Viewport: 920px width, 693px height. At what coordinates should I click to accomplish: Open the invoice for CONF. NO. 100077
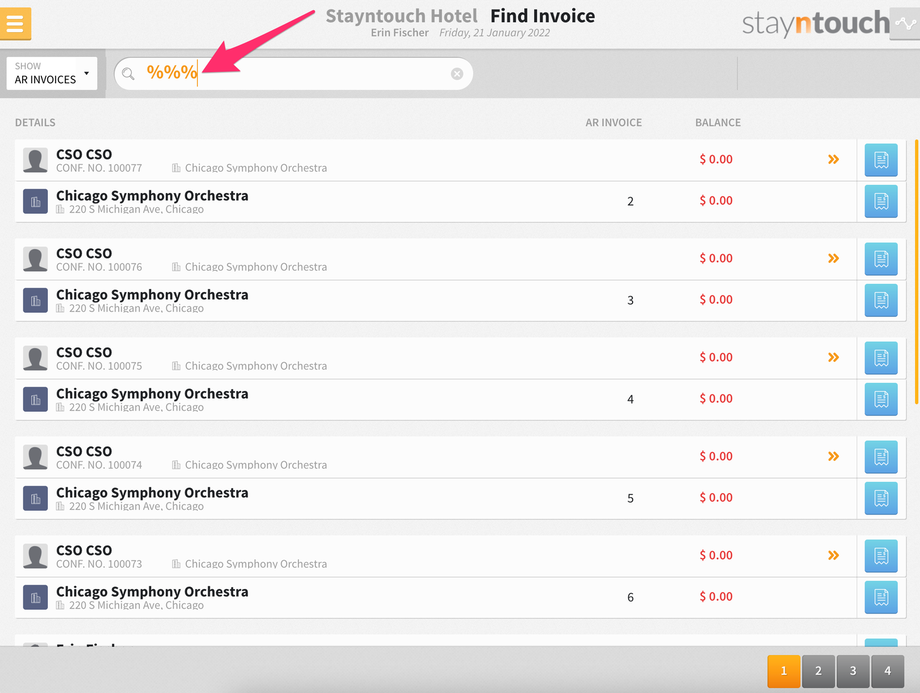pos(881,160)
